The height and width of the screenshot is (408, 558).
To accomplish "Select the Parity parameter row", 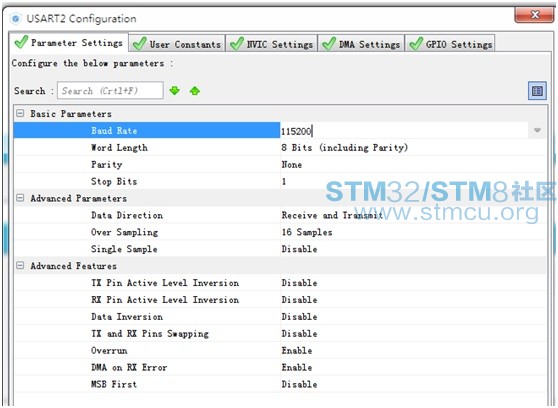I will tap(280, 164).
